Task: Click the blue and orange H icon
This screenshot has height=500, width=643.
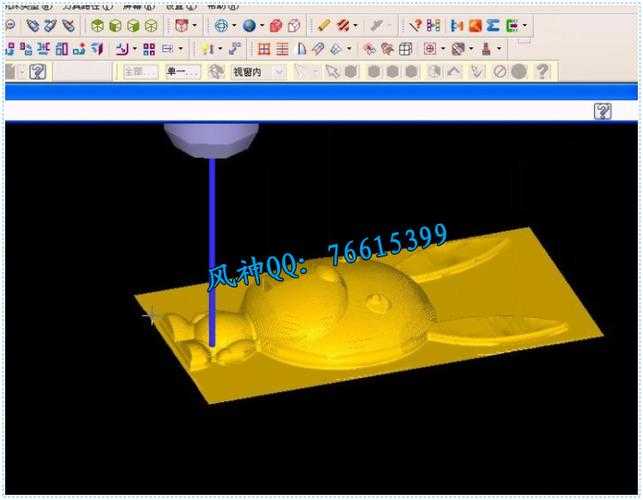Action: pos(456,25)
